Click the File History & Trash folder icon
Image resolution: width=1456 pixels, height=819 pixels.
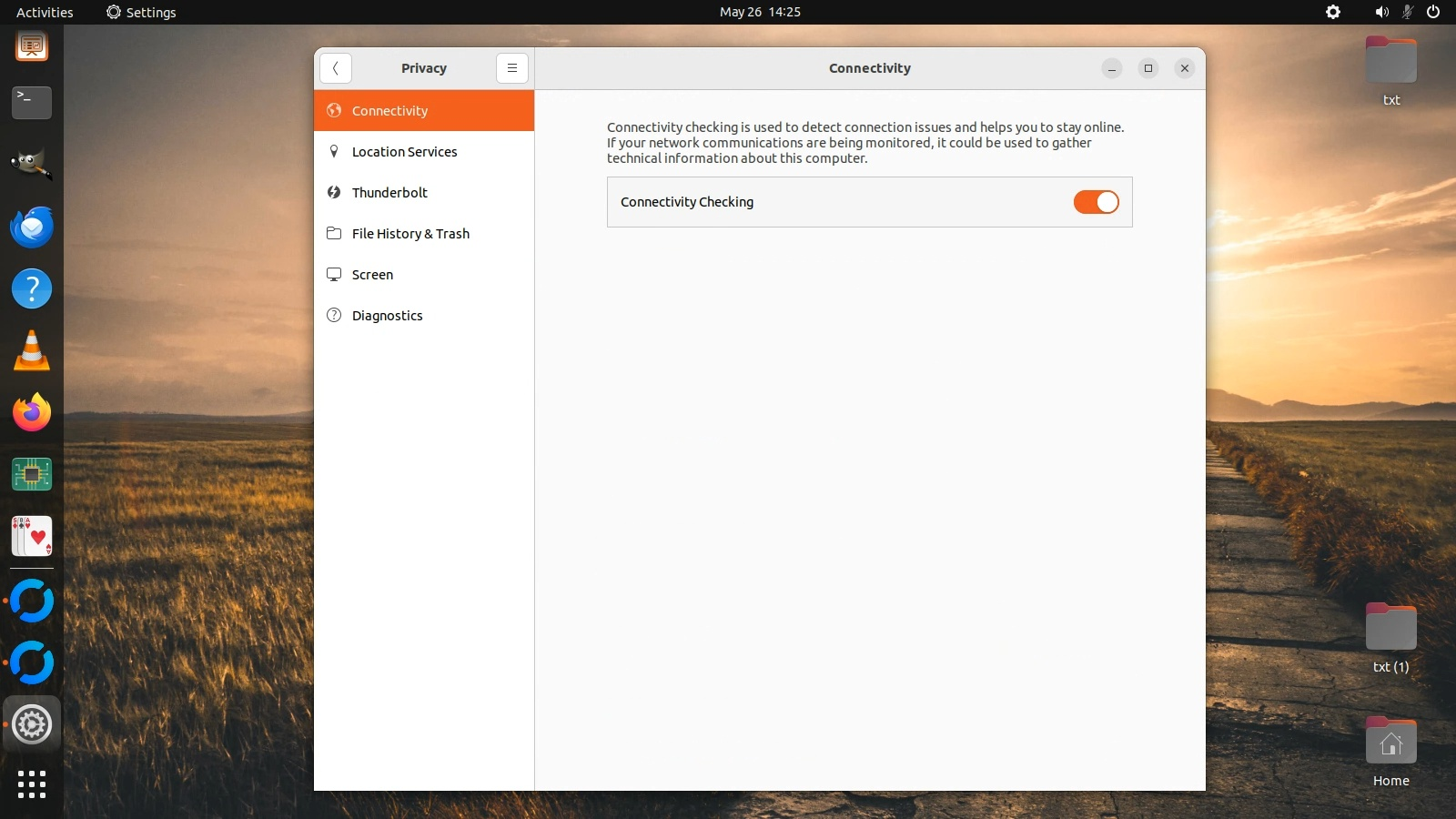click(x=334, y=233)
